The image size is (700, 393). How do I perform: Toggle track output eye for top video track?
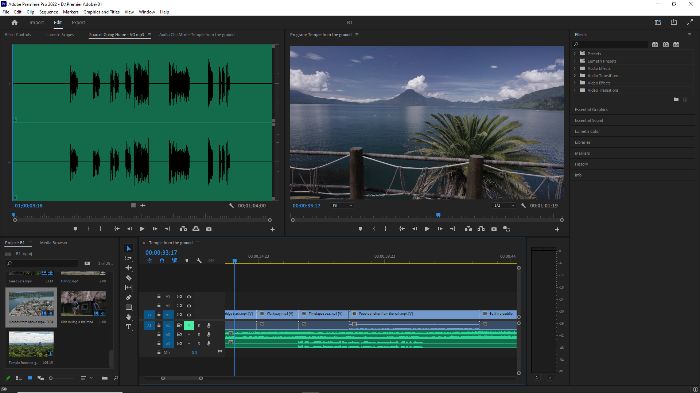click(x=189, y=297)
